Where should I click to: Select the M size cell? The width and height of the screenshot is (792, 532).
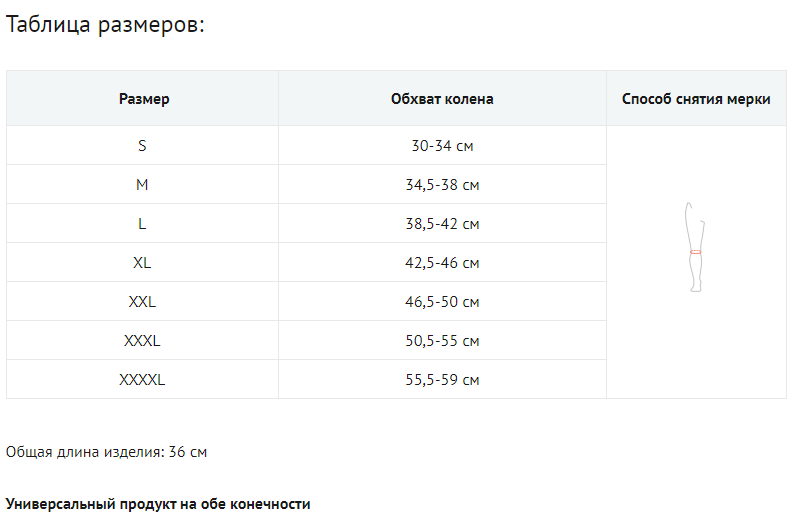142,185
